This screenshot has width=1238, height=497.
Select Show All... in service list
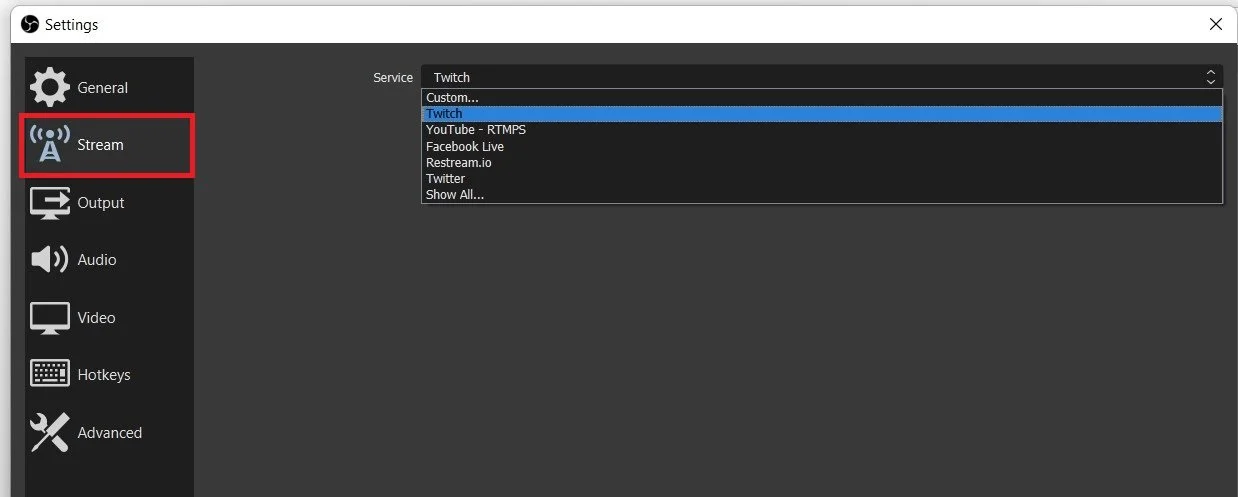(822, 194)
